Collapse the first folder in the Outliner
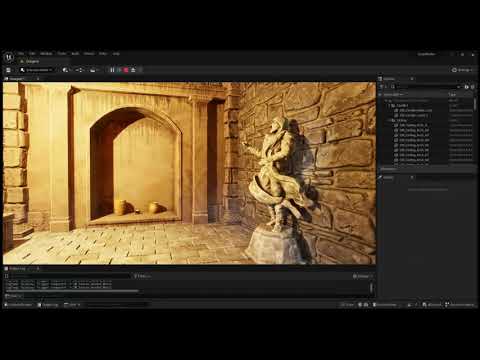The image size is (480, 360). 389,105
